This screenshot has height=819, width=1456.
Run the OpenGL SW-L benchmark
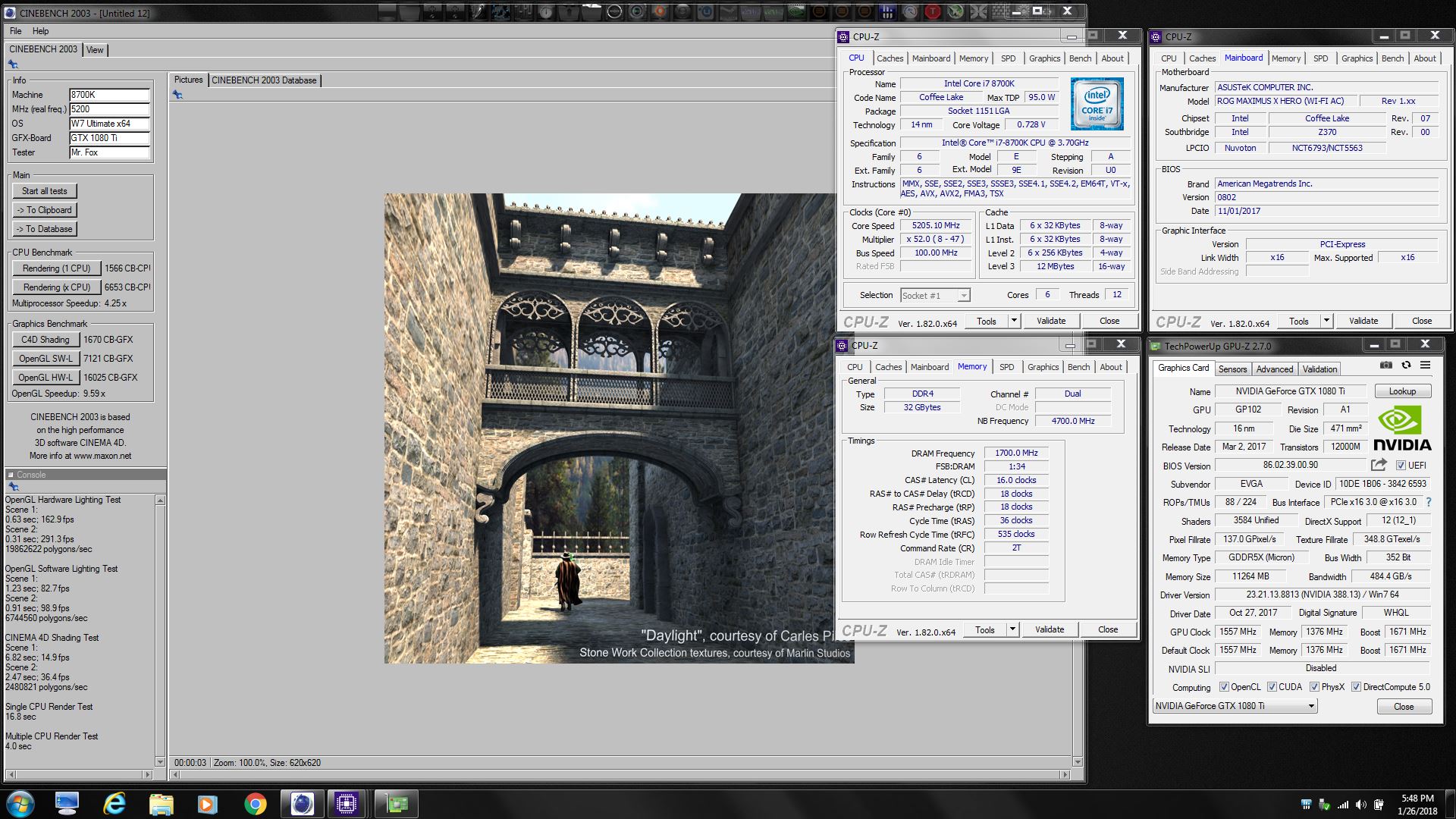[x=45, y=359]
